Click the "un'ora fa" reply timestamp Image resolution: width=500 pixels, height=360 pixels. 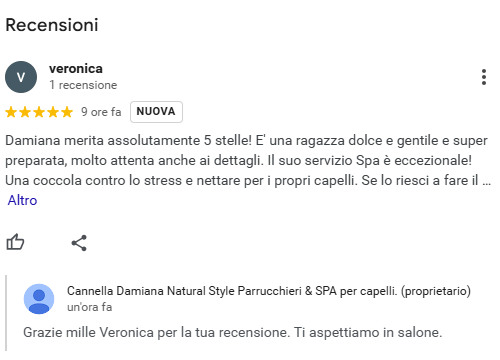[90, 307]
